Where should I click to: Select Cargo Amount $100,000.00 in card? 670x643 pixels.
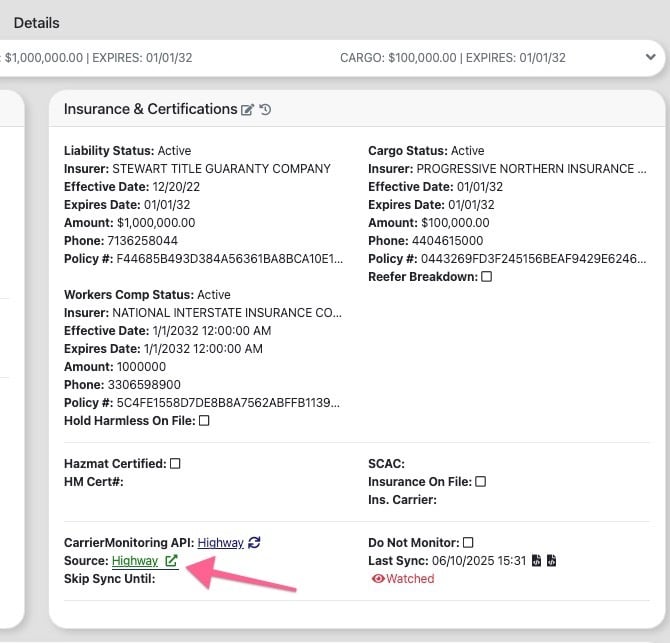pos(455,223)
